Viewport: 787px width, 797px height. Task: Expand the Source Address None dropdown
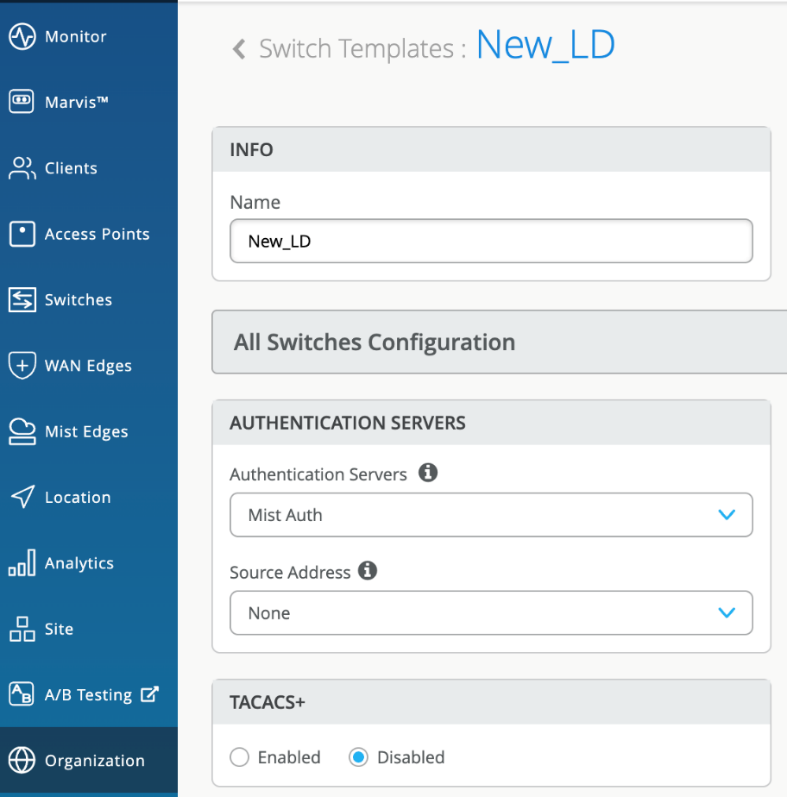(491, 612)
